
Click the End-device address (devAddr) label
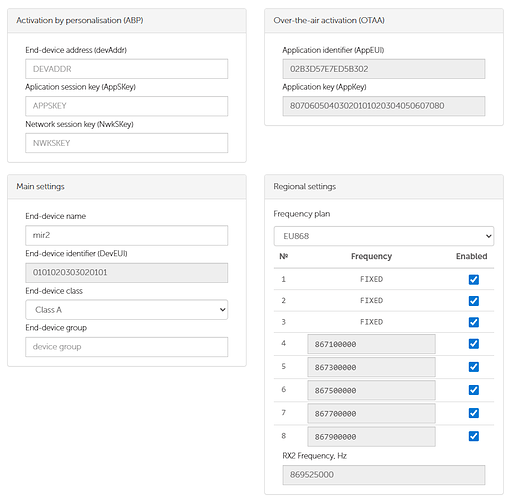[76, 50]
